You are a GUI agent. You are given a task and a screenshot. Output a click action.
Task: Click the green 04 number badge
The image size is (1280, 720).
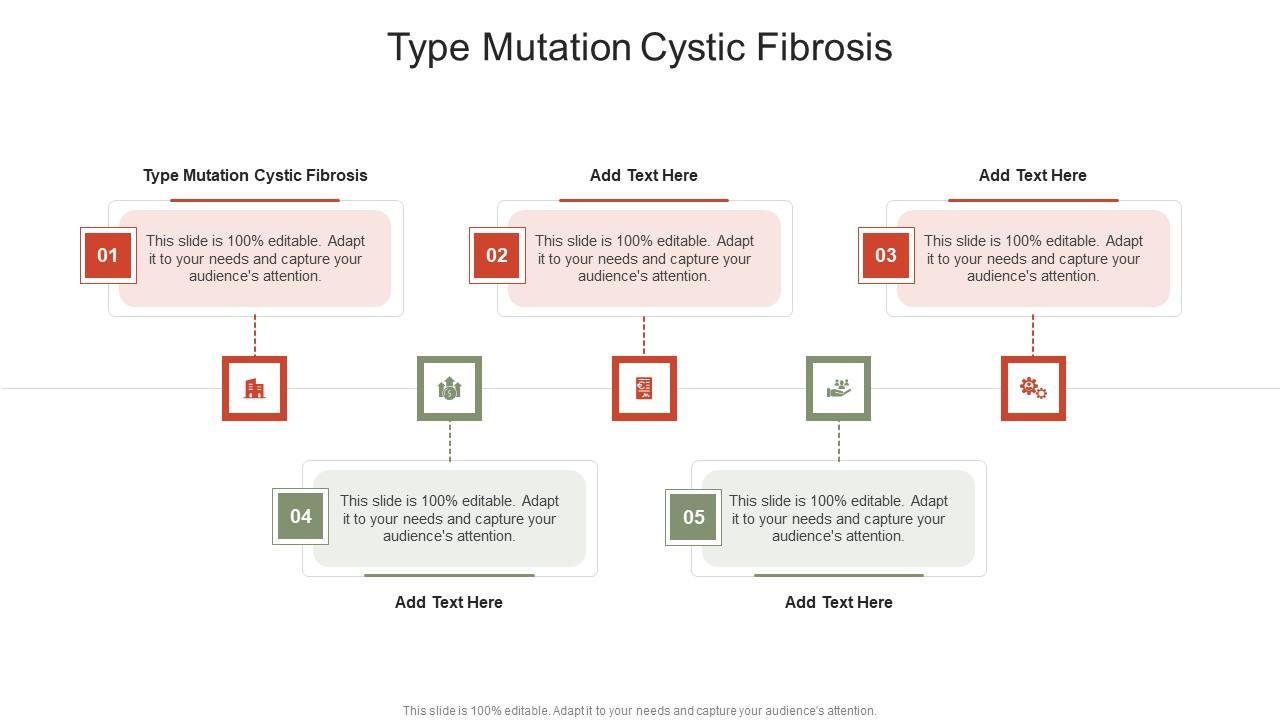pyautogui.click(x=301, y=517)
